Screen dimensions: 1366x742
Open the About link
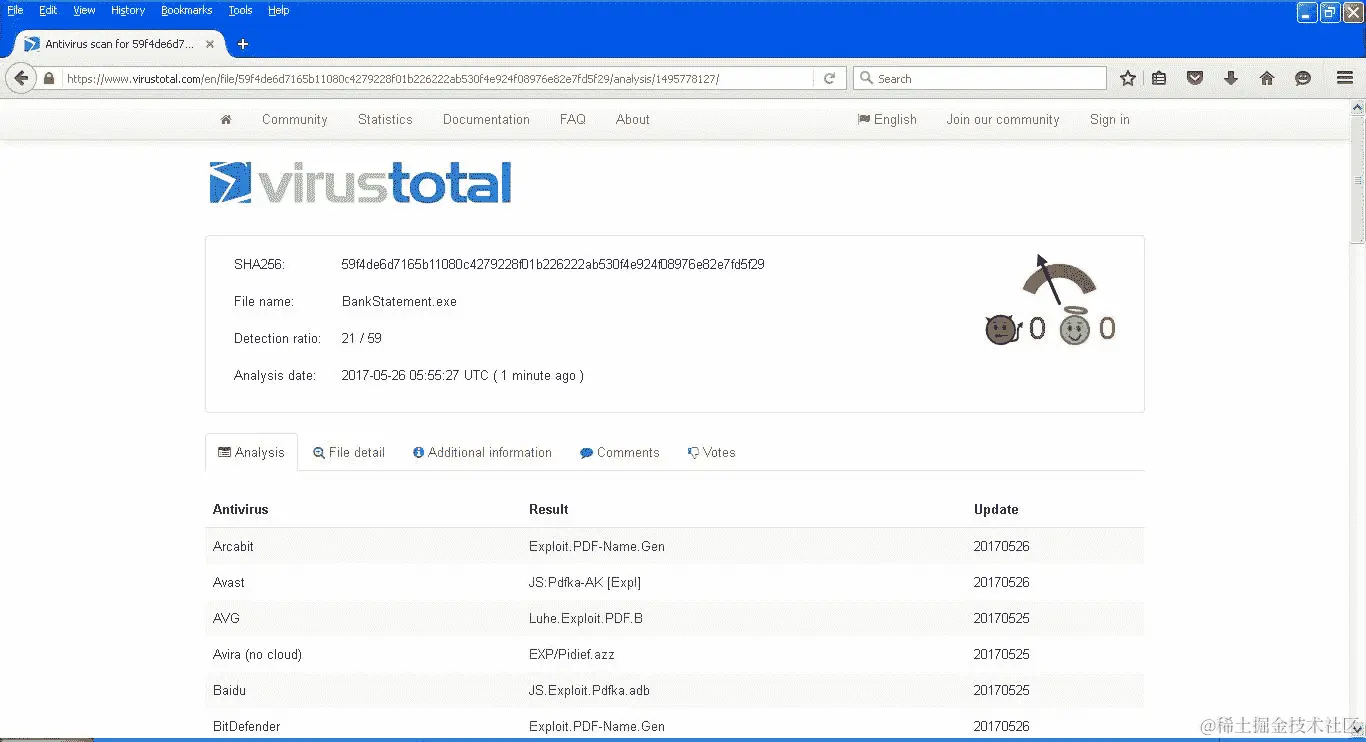tap(633, 119)
